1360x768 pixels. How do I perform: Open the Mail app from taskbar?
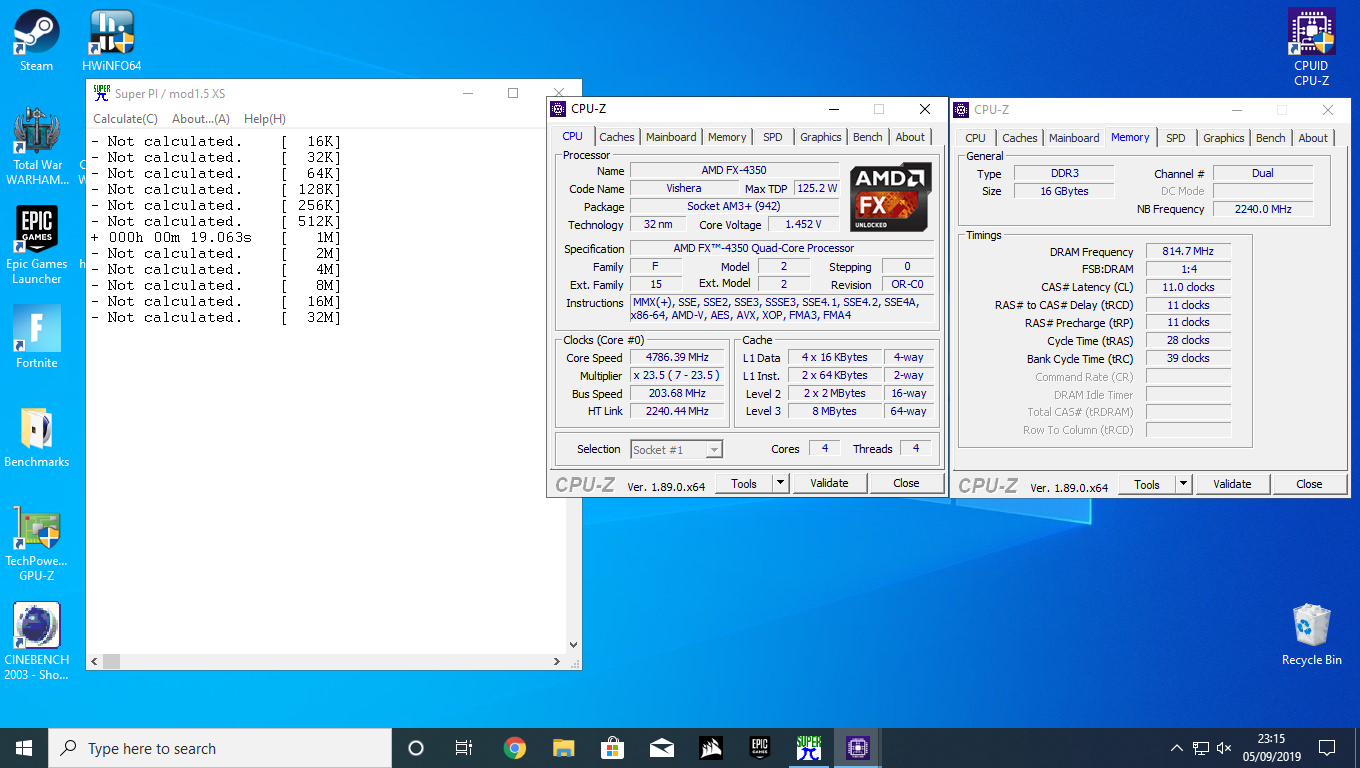(662, 748)
